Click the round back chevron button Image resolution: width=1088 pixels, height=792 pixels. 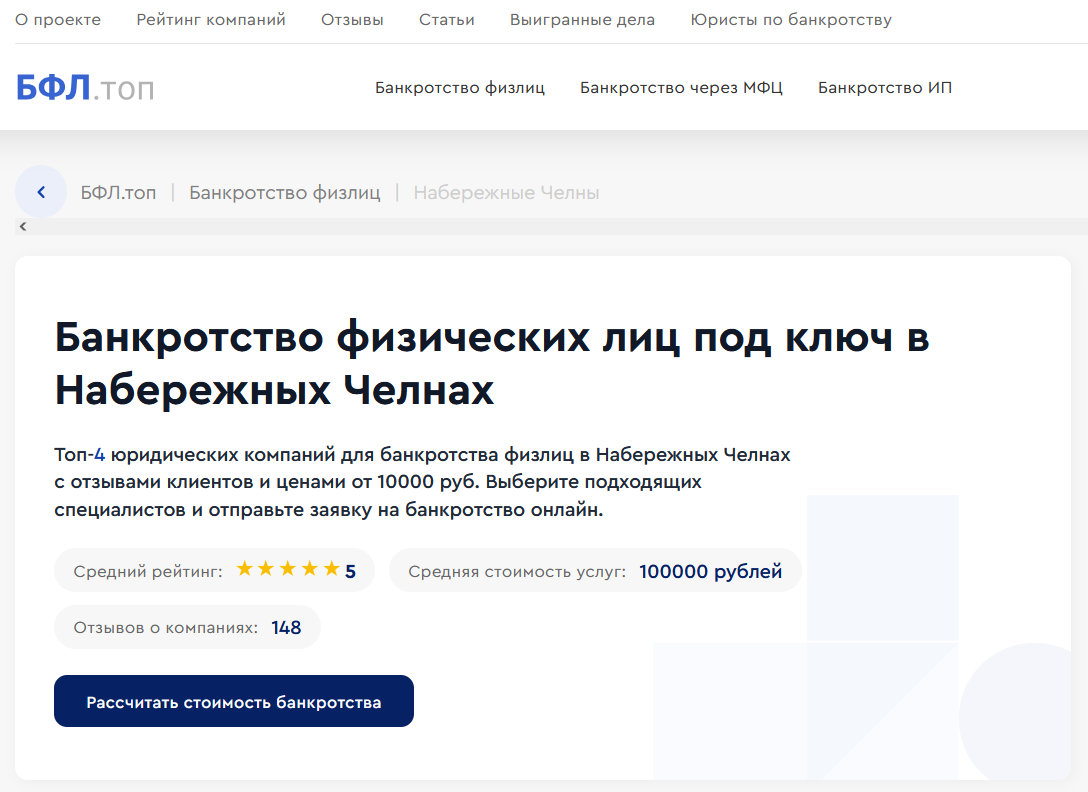(41, 192)
